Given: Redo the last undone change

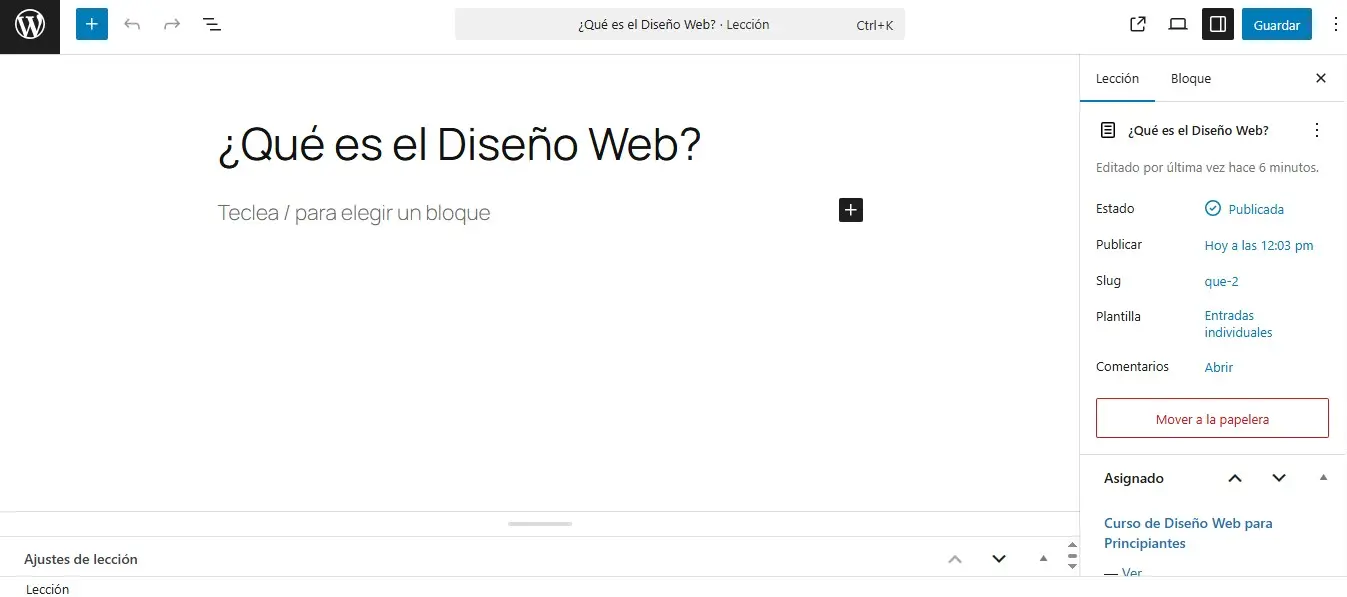Looking at the screenshot, I should [x=172, y=24].
